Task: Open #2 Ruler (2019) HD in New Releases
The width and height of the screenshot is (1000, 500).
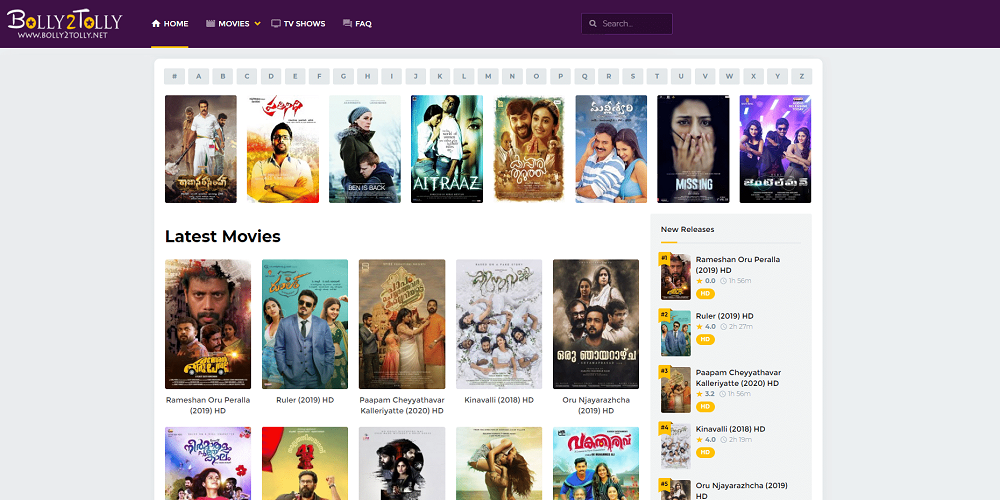Action: coord(724,316)
